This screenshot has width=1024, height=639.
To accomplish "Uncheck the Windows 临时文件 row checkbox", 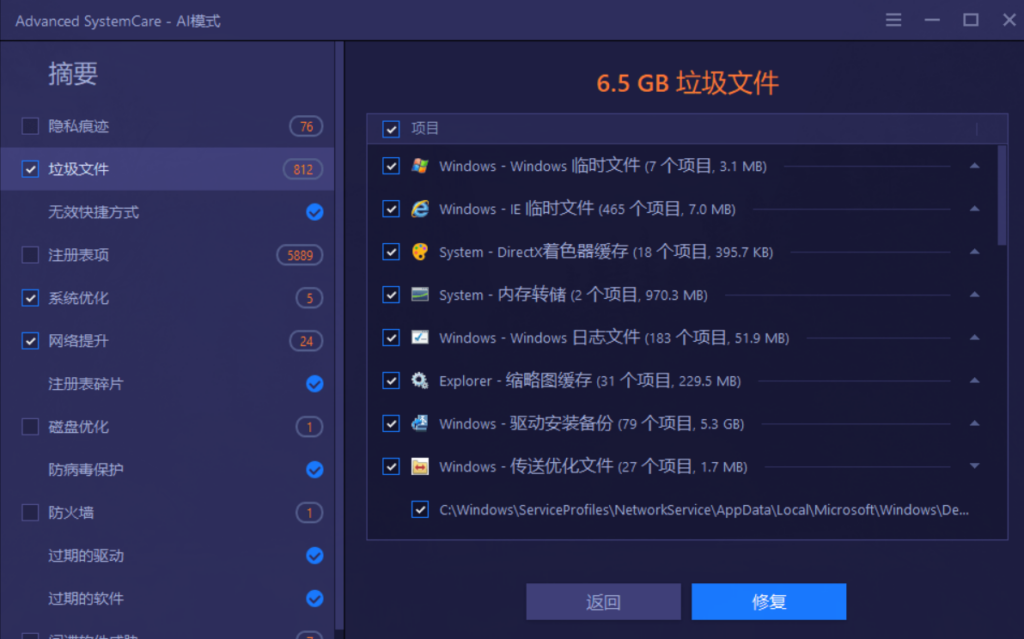I will (391, 166).
